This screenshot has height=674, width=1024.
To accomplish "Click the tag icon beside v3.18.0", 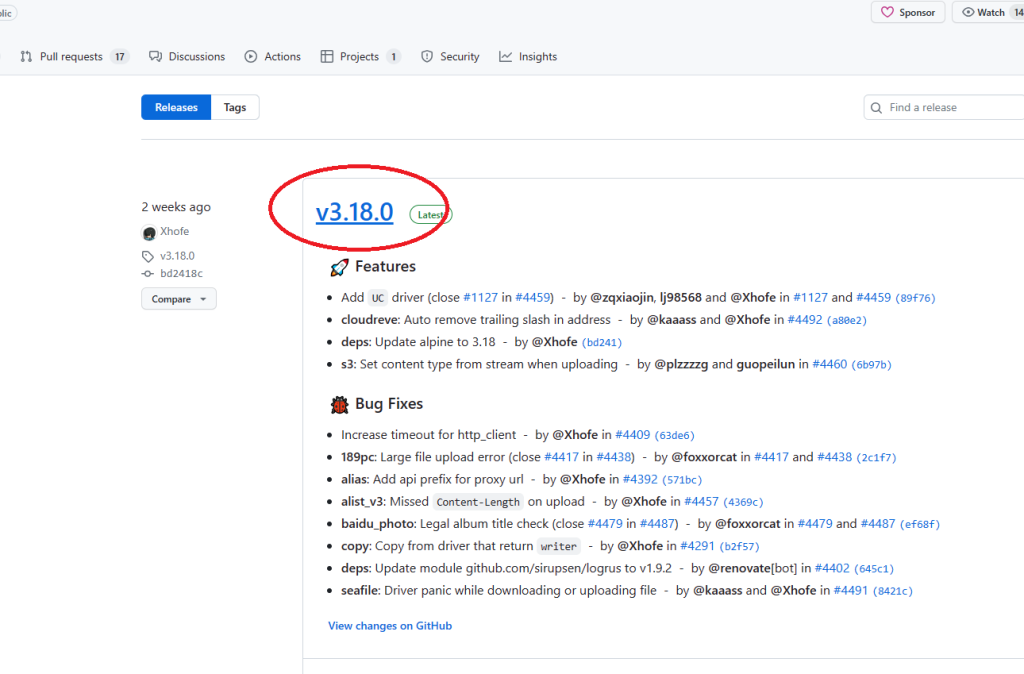I will coord(148,256).
